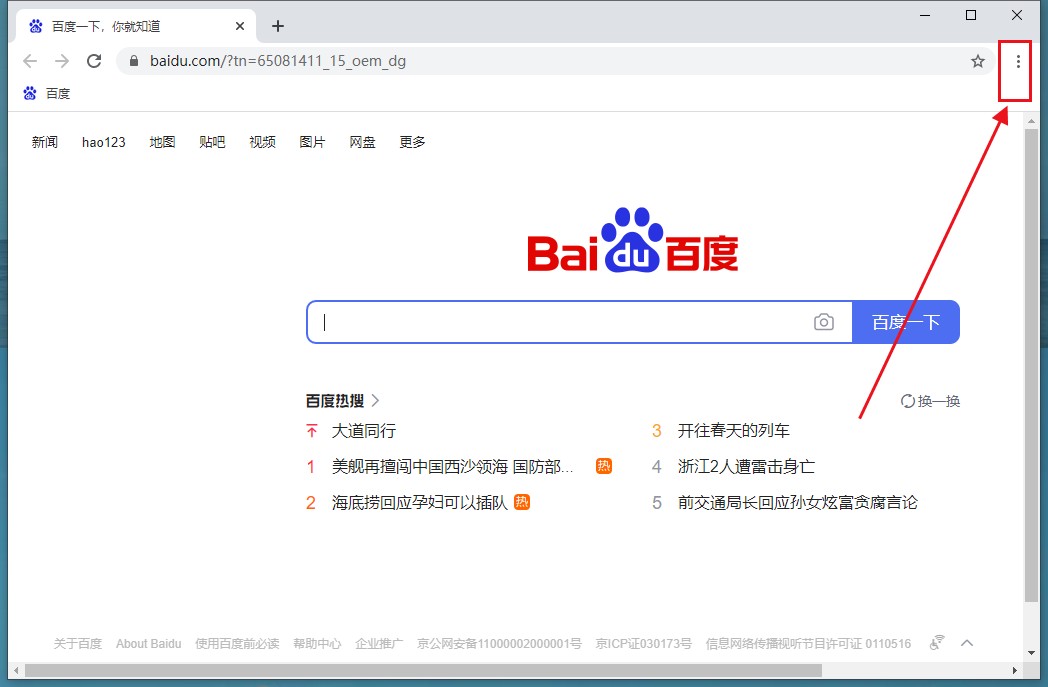Go back to the previous page
Image resolution: width=1048 pixels, height=687 pixels.
click(x=30, y=61)
